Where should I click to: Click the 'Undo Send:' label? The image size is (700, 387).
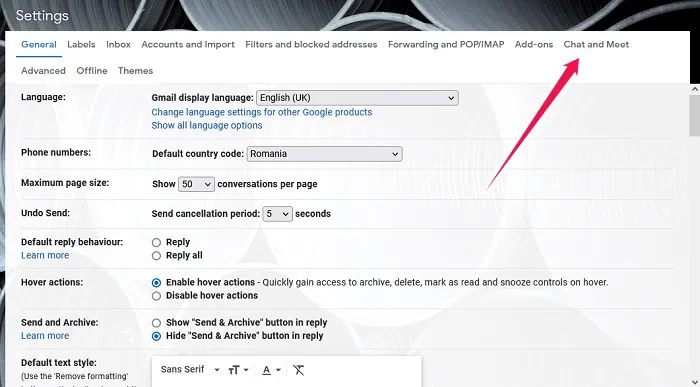(x=46, y=213)
